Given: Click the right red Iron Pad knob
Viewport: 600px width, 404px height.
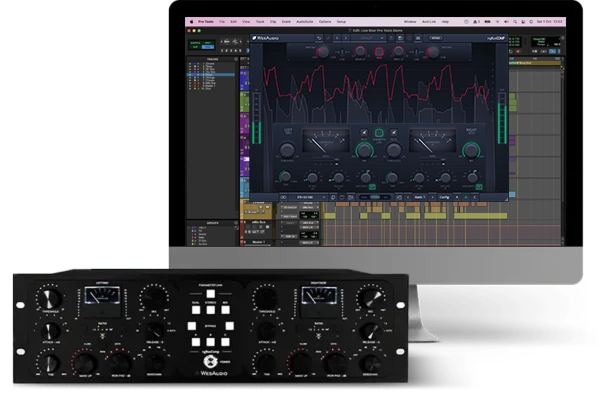Looking at the screenshot, I should 432,52.
